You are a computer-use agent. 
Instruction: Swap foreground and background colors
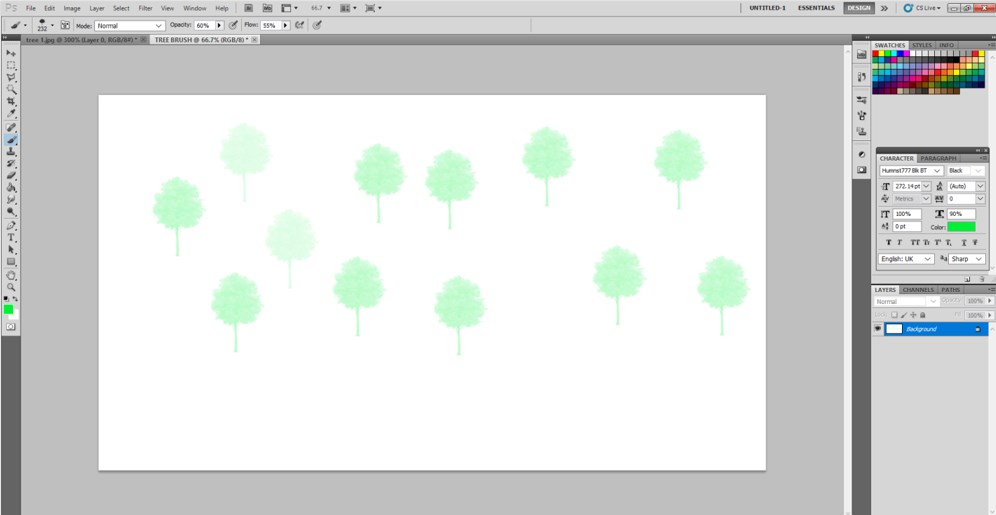(x=15, y=298)
